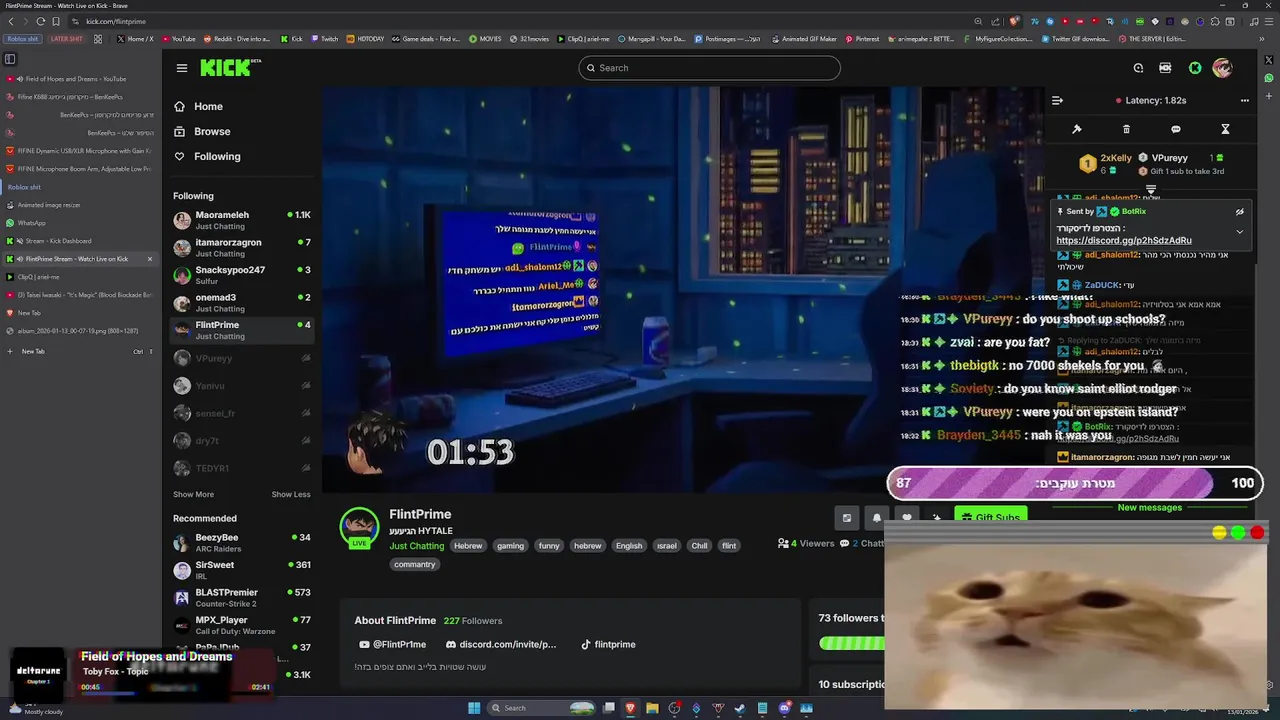This screenshot has width=1280, height=720.
Task: Click the theater mode icon below the video
Action: (x=847, y=517)
